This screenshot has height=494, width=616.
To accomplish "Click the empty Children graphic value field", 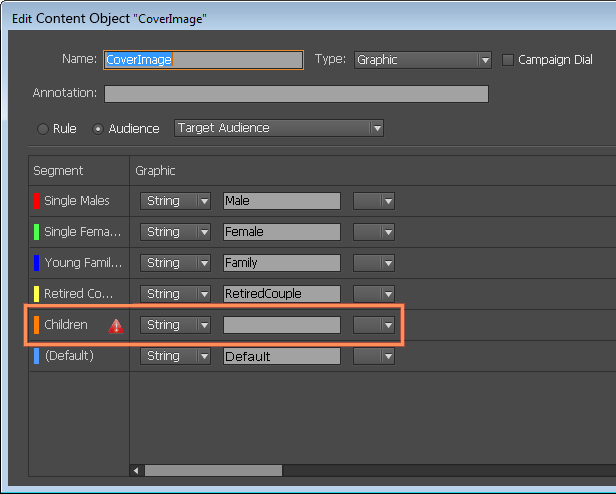I will click(x=281, y=325).
